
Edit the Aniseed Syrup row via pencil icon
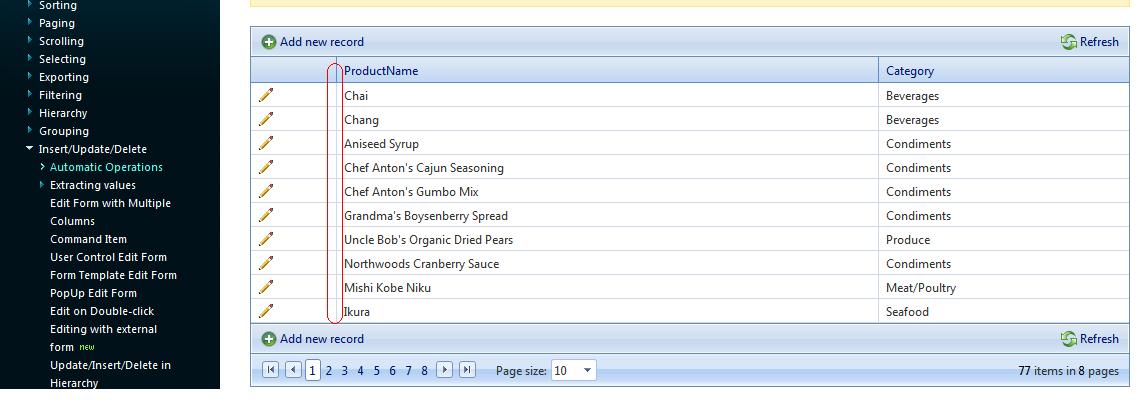[266, 143]
